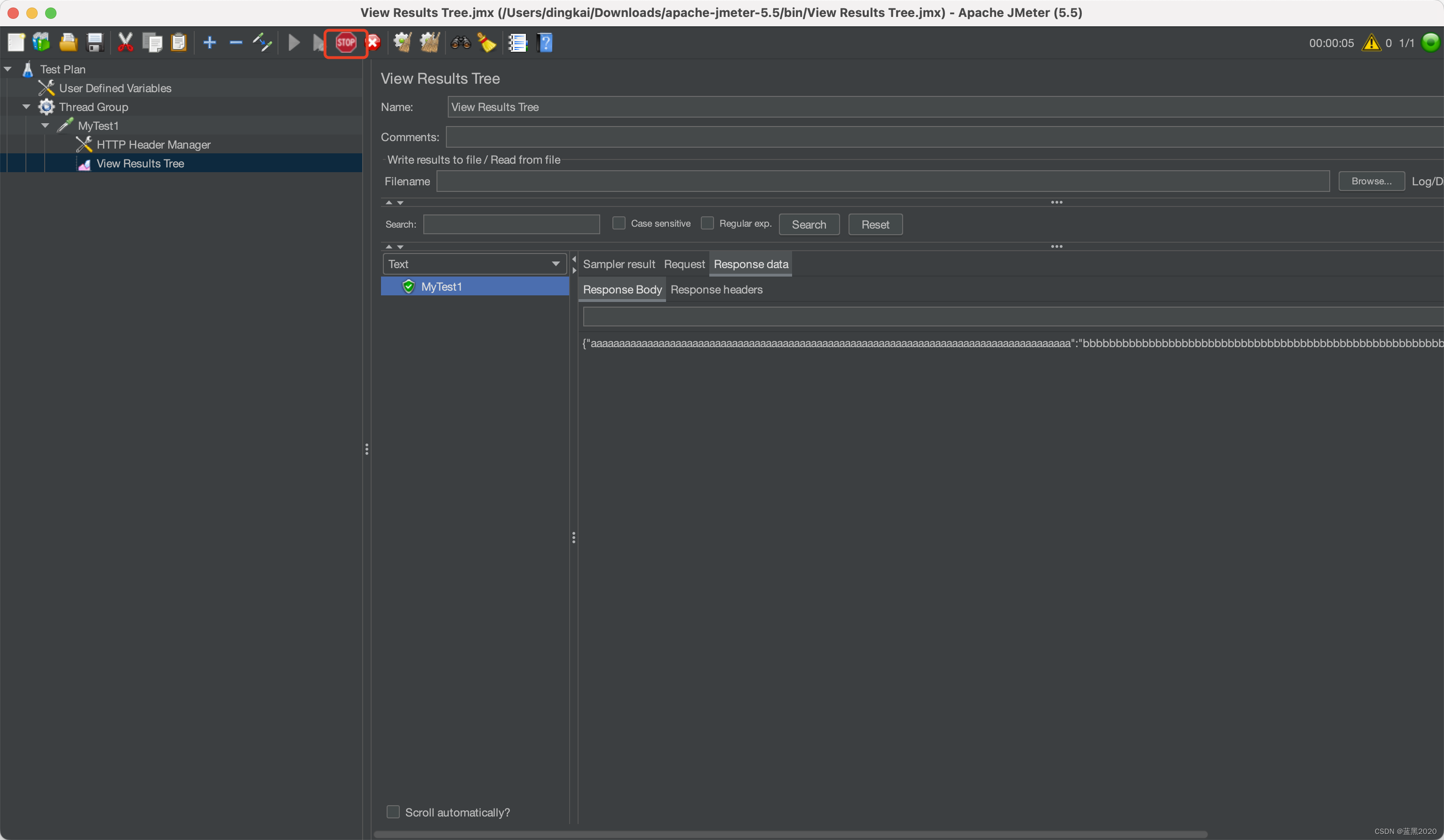The height and width of the screenshot is (840, 1444).
Task: Collapse the Thread Group tree node
Action: [x=26, y=107]
